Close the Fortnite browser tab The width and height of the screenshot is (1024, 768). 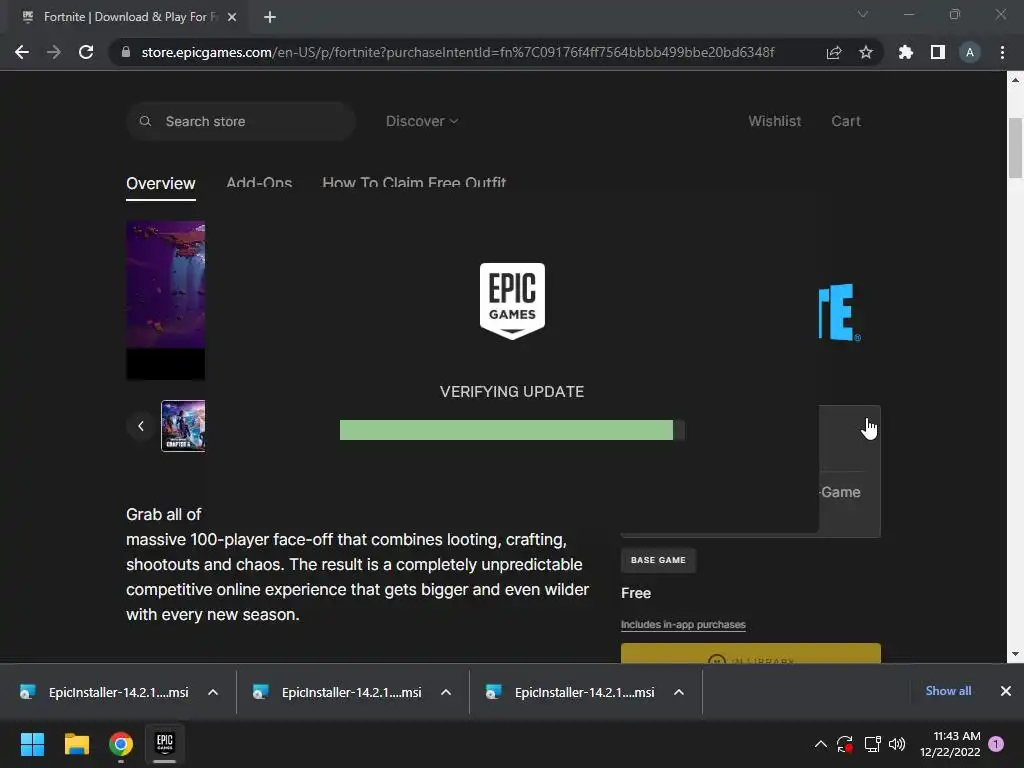pyautogui.click(x=232, y=17)
